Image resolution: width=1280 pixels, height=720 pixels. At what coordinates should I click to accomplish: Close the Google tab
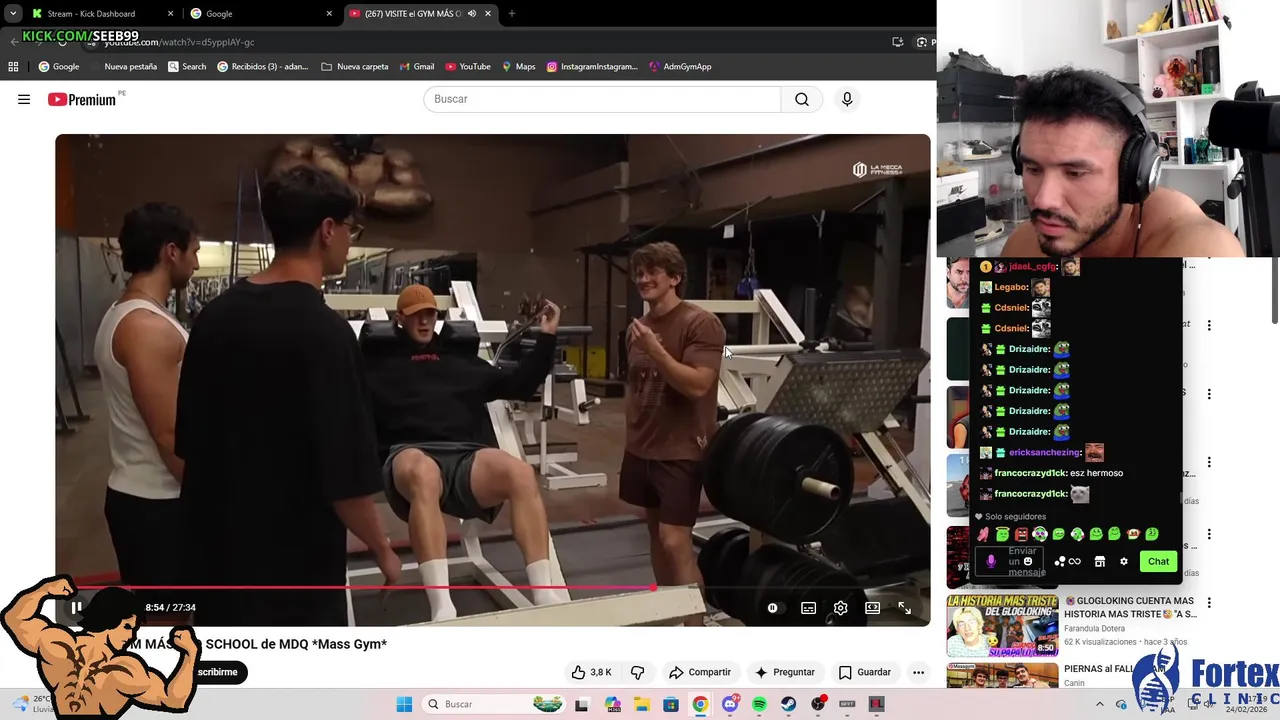tap(329, 14)
